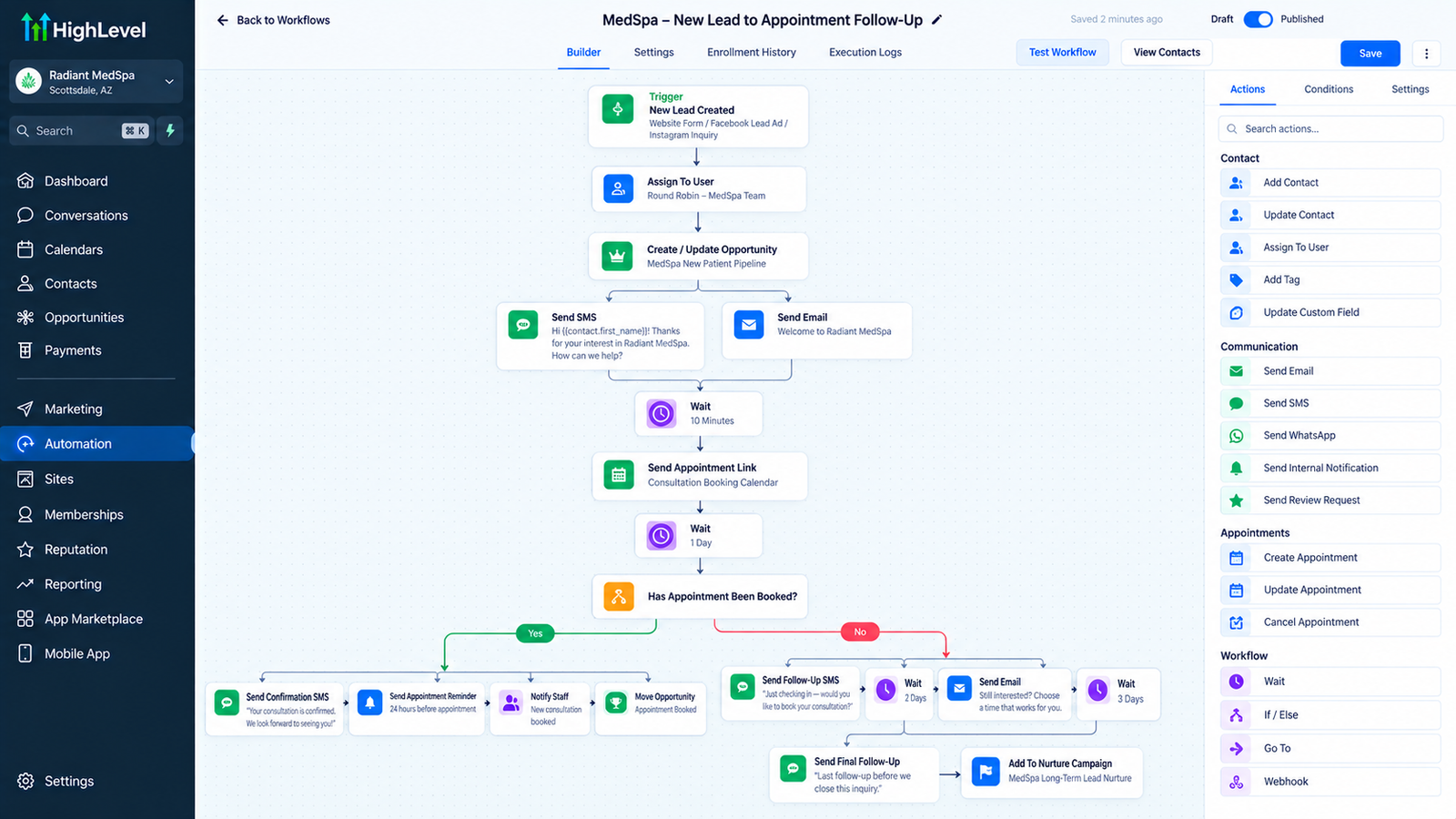Select the Assign To User workflow node
The image size is (1456, 819).
(699, 189)
